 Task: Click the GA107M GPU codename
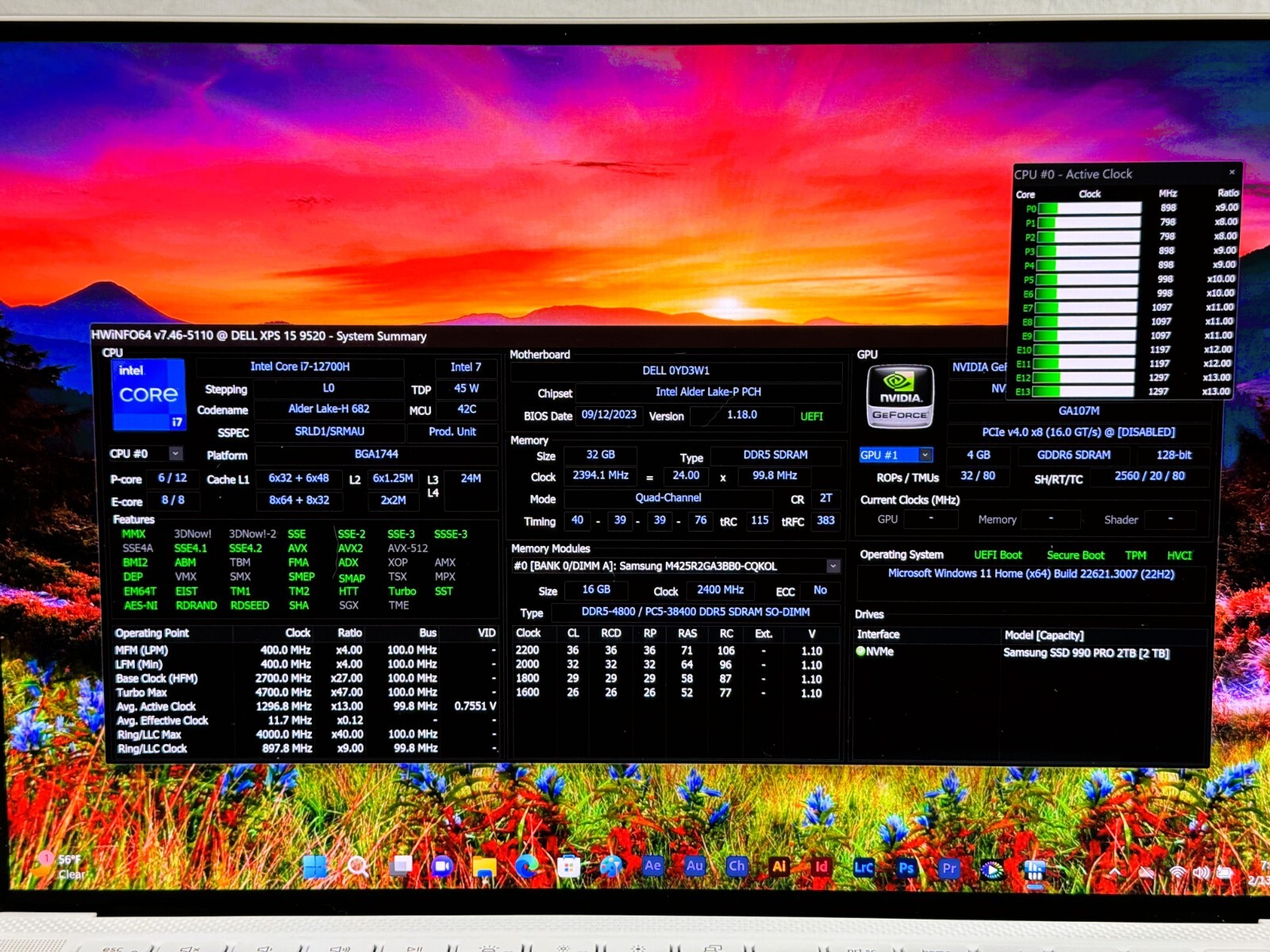(1079, 411)
